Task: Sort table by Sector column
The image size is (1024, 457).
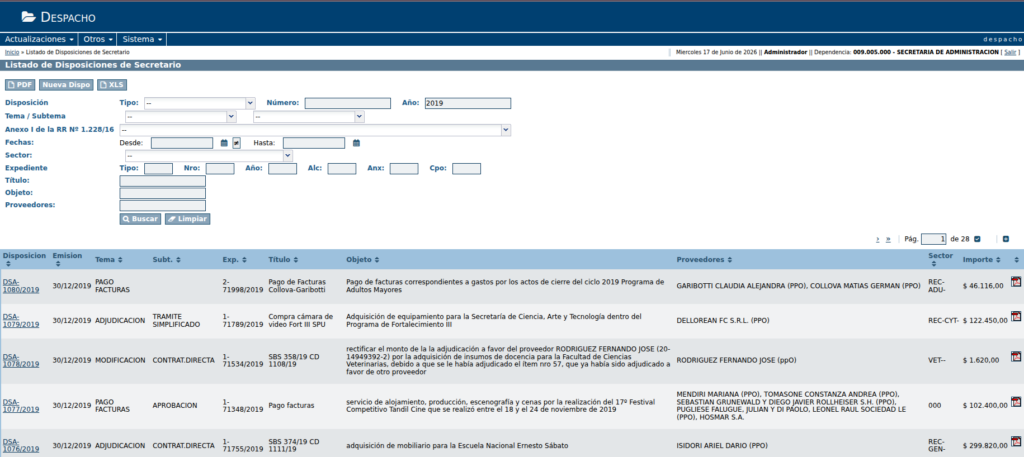Action: pos(932,264)
